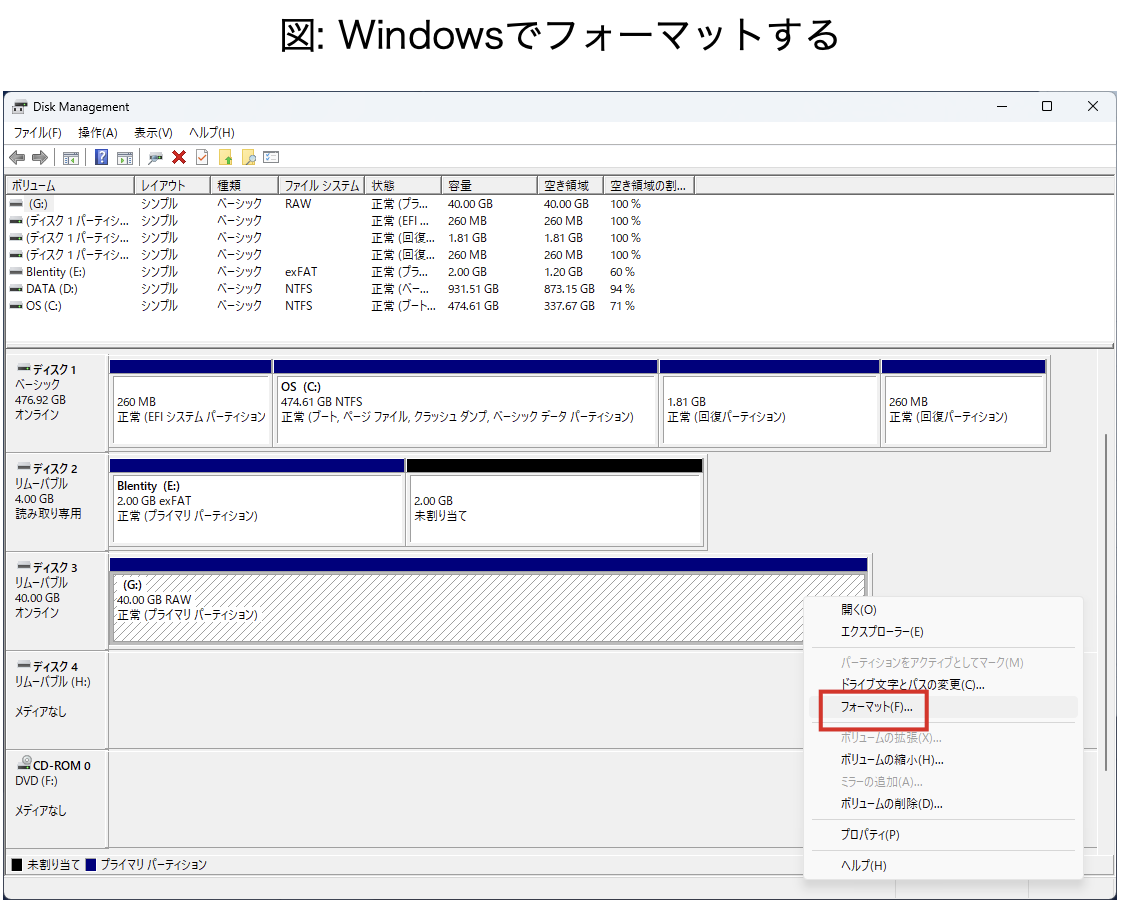
Task: Click the ディスク 1 disk label
Action: 56,403
